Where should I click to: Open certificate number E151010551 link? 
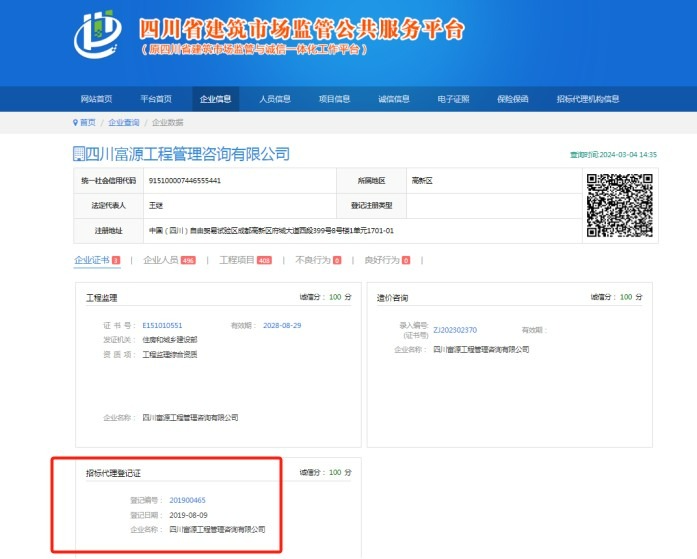(x=162, y=325)
